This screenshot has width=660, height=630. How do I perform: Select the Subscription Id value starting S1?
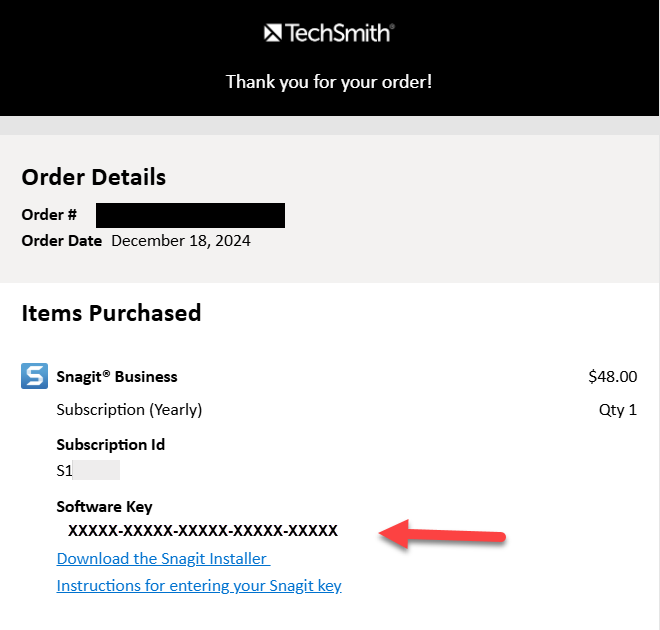[87, 470]
